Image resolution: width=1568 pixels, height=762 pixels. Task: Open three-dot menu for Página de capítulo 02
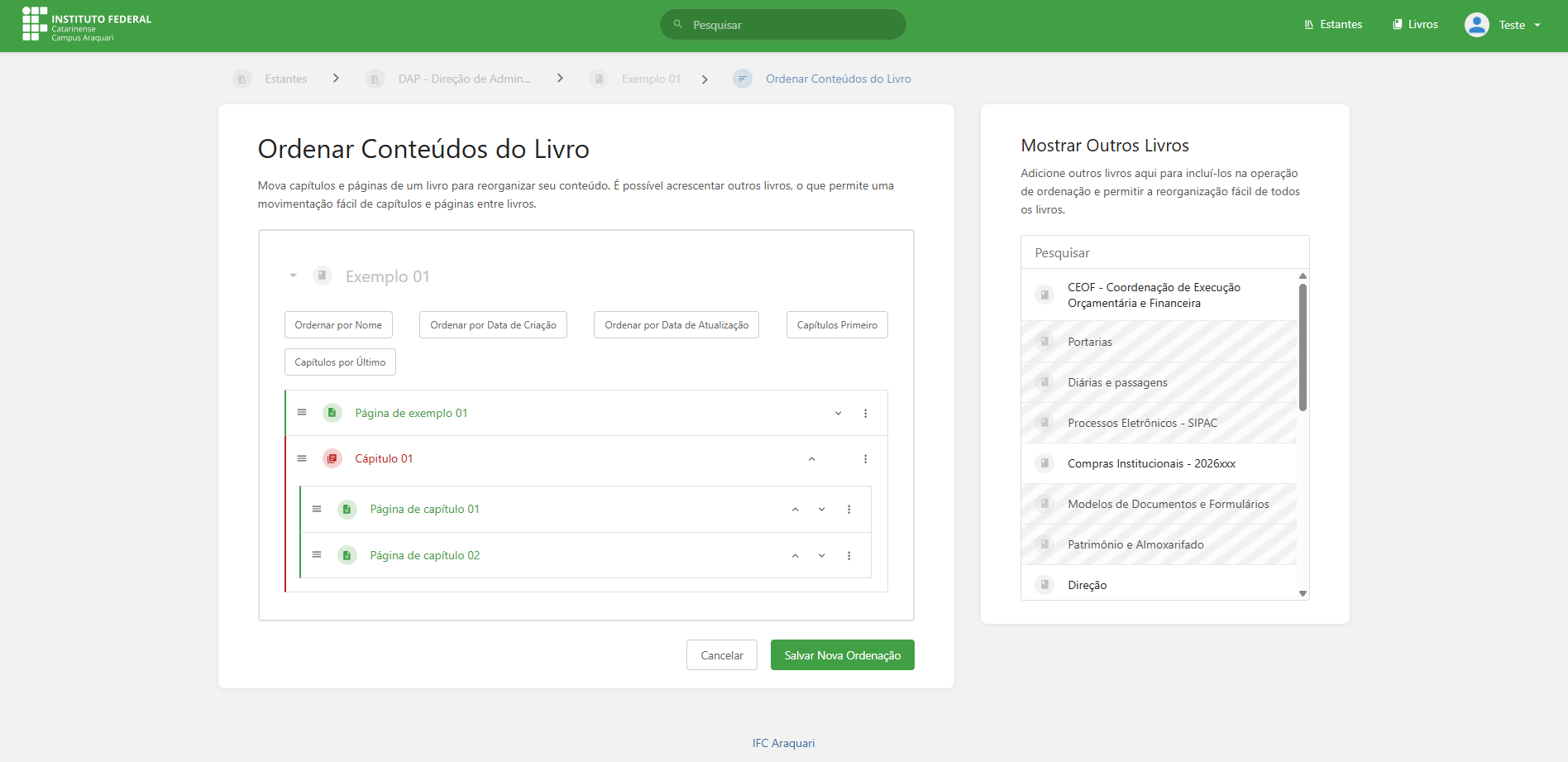(x=849, y=556)
